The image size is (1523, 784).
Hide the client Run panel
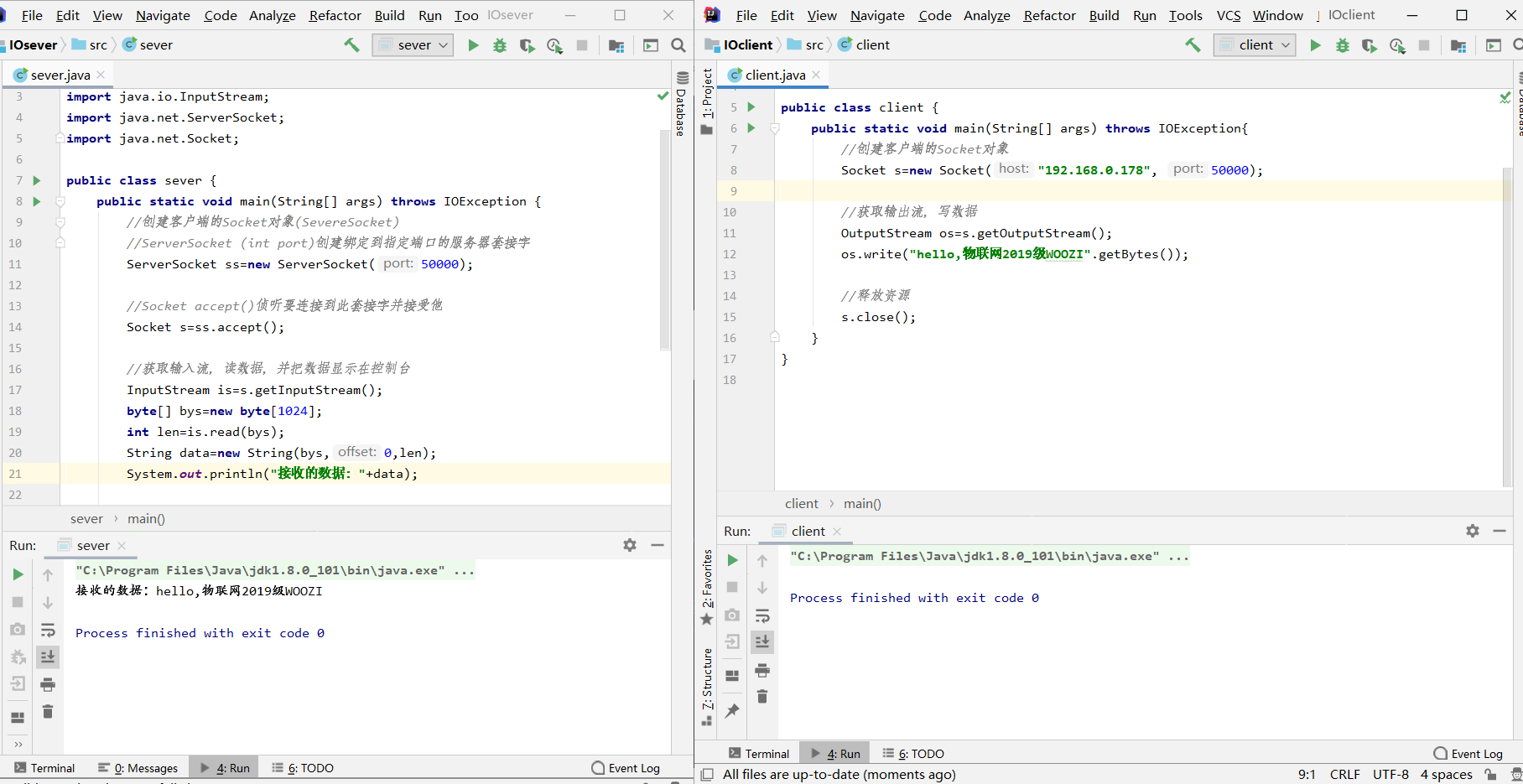coord(1500,531)
